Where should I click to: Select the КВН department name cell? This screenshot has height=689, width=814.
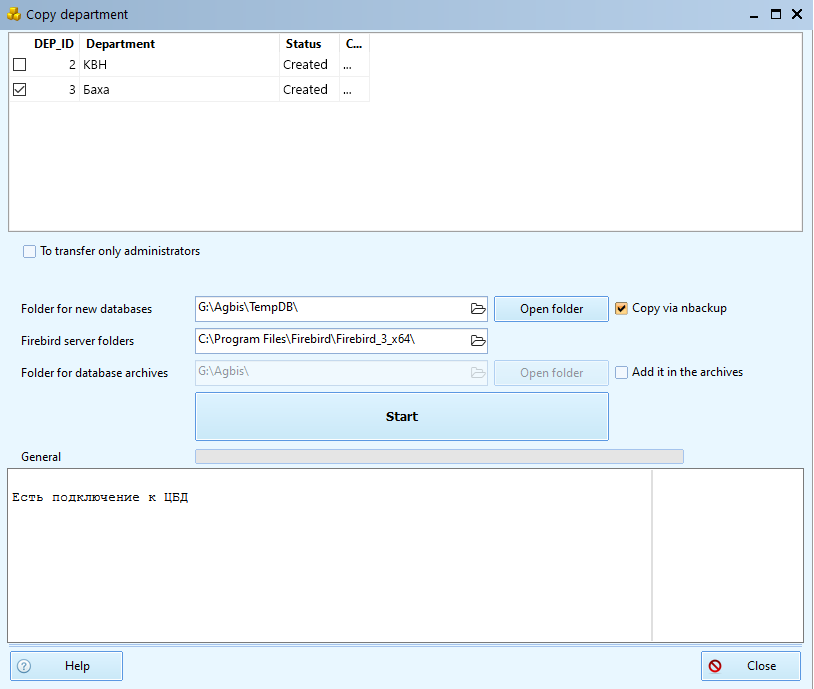179,64
